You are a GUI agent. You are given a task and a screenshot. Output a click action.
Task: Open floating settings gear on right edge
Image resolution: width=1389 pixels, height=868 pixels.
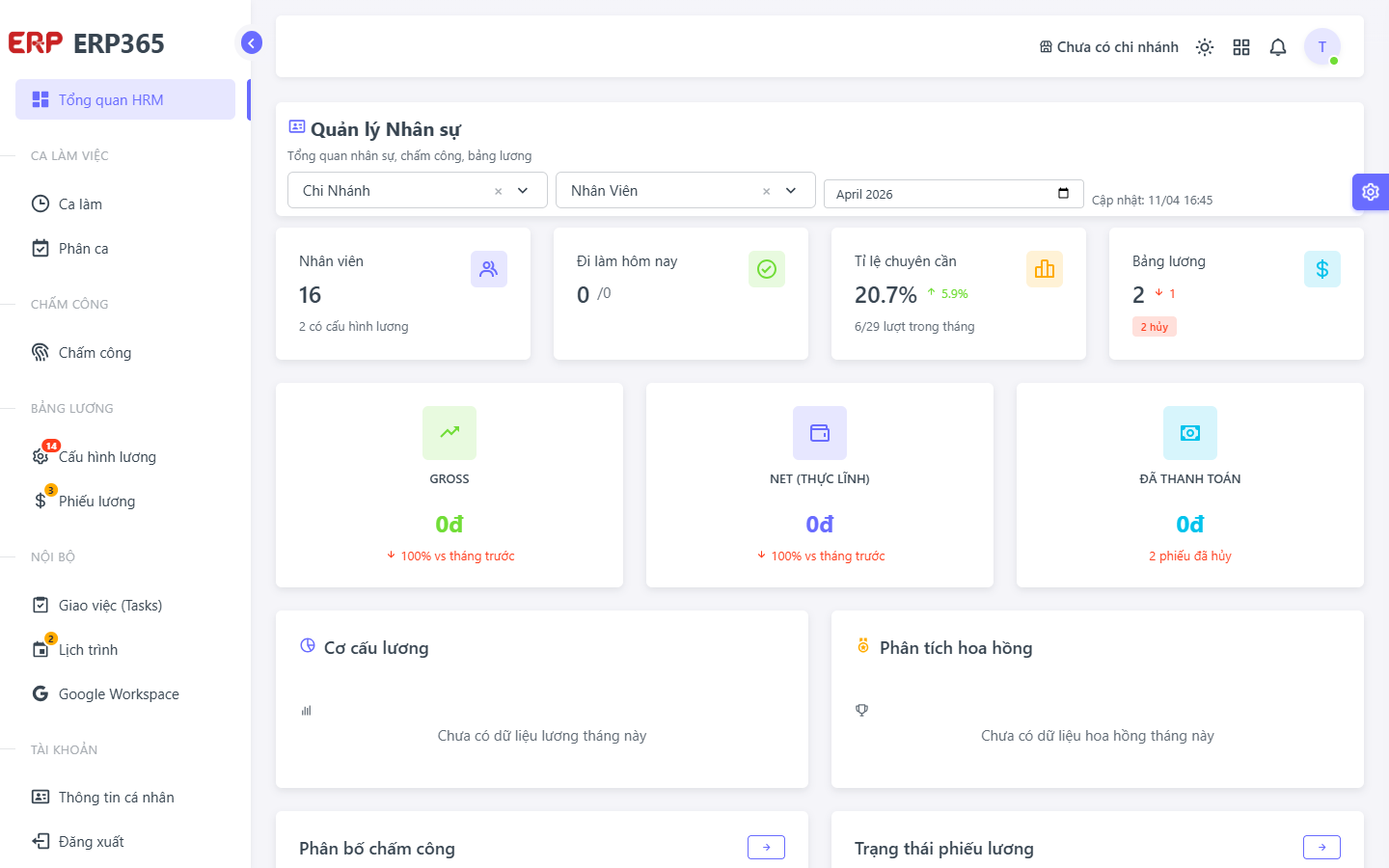(x=1371, y=192)
